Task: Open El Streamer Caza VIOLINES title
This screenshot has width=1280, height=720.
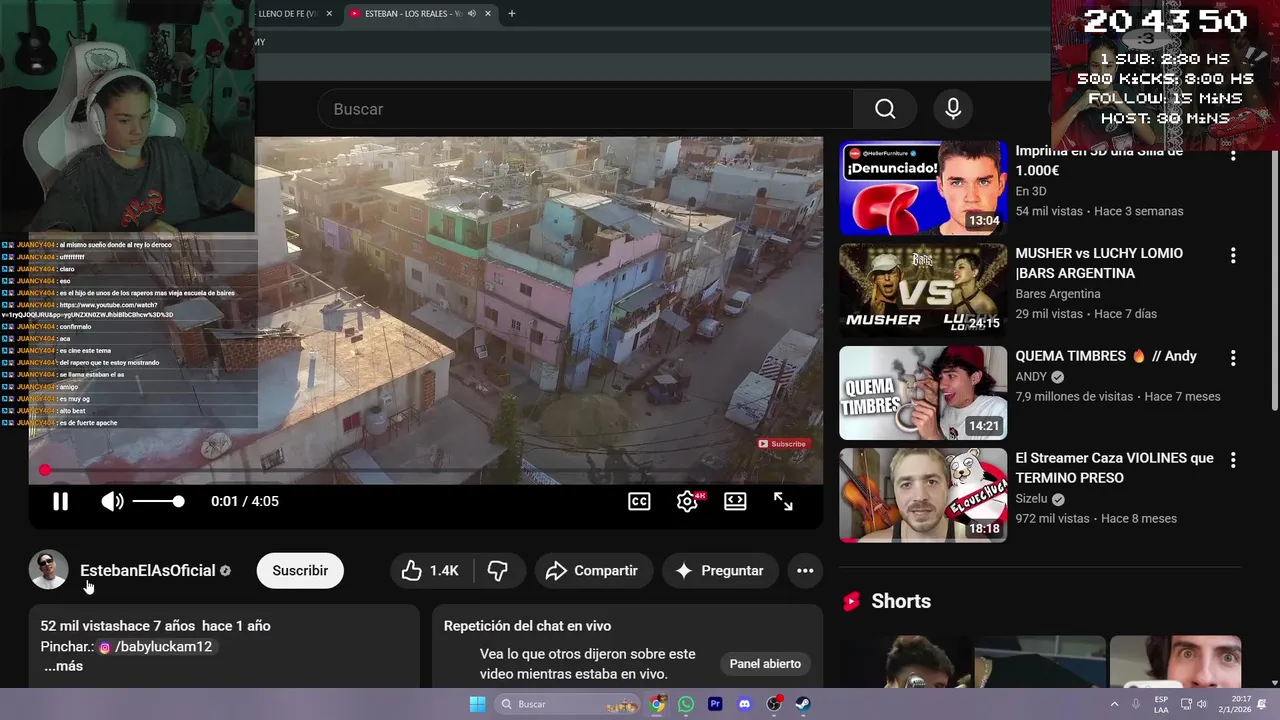Action: coord(1114,468)
